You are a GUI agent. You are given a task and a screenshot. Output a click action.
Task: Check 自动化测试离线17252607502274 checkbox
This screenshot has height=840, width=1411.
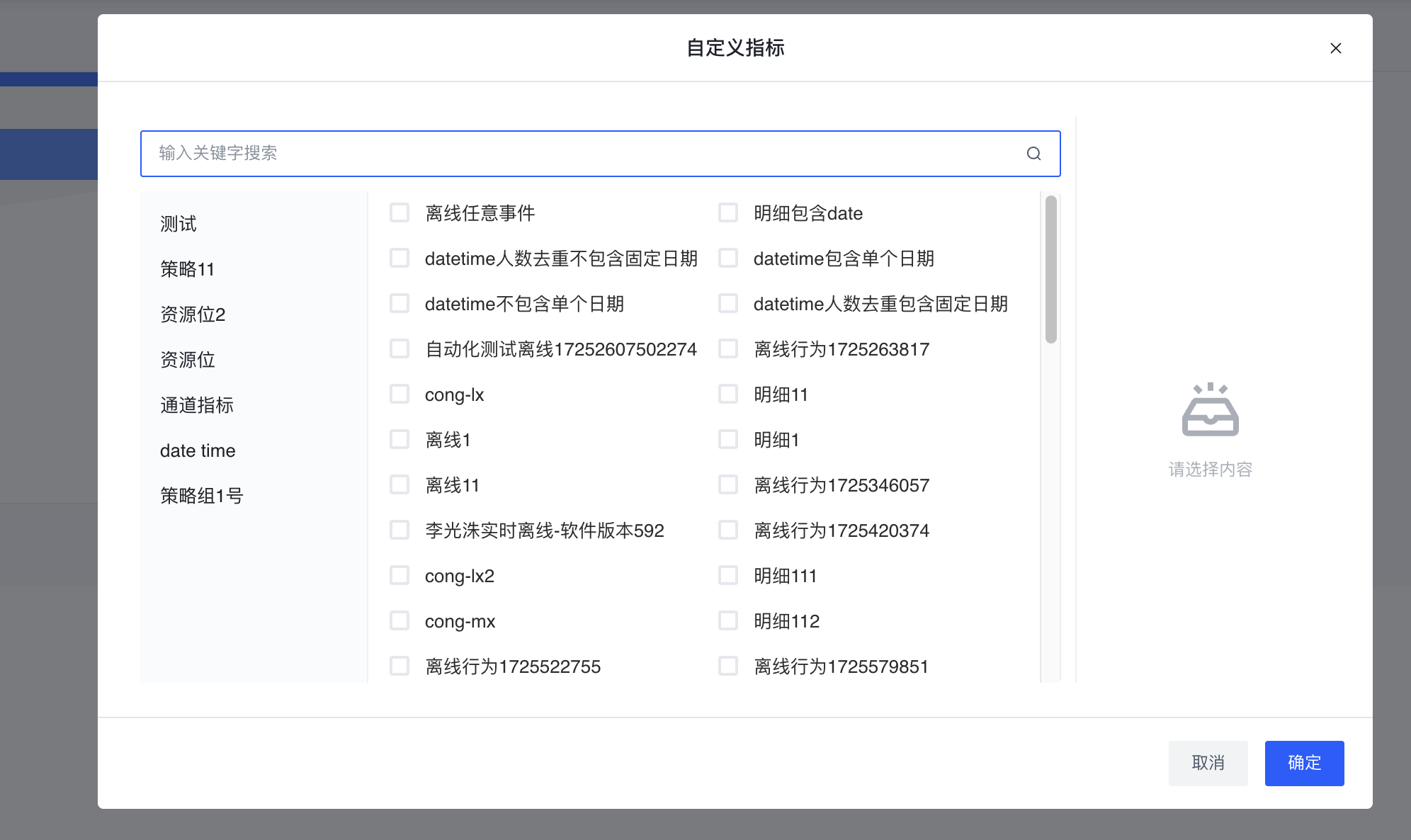click(x=399, y=348)
